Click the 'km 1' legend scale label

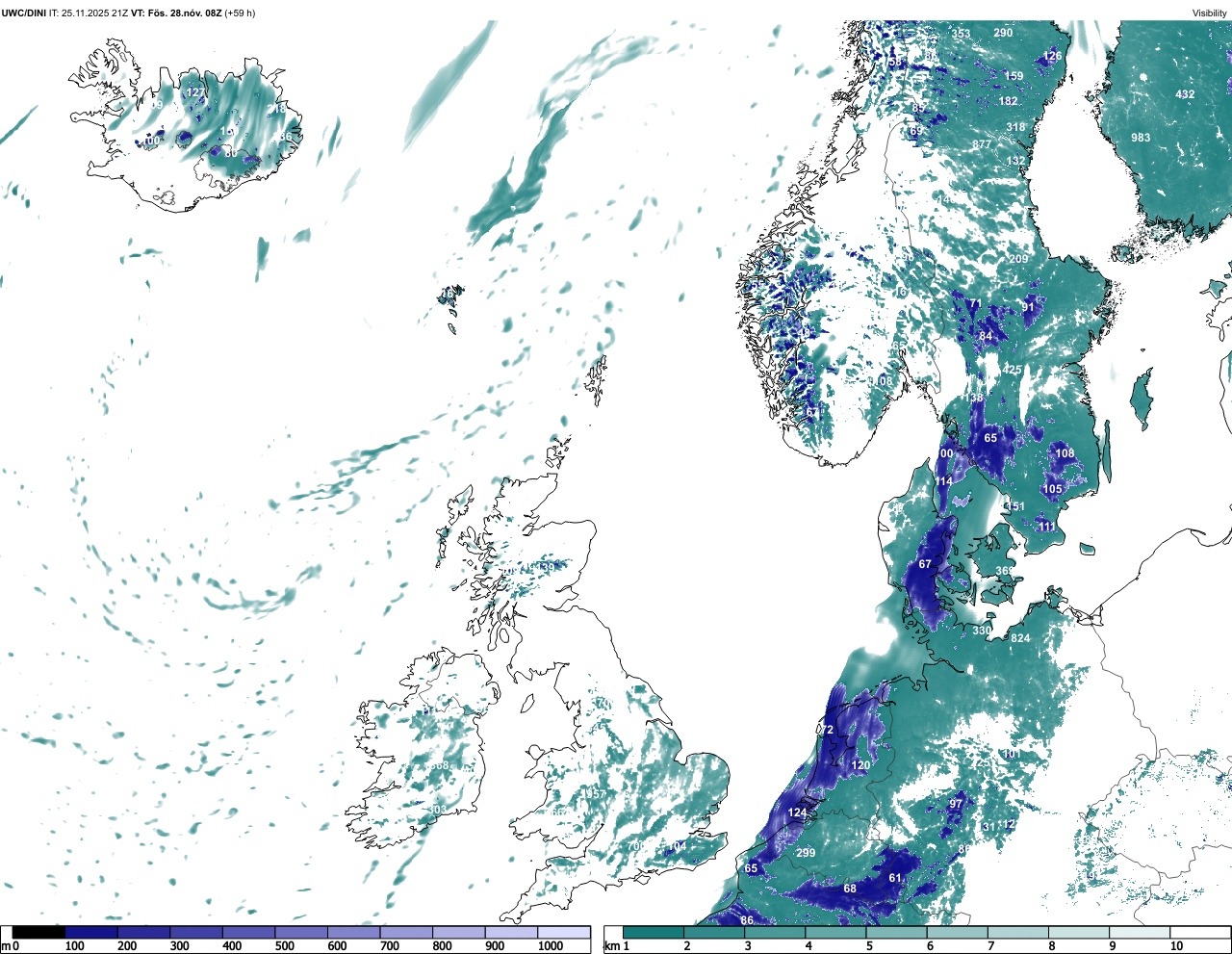pos(616,946)
